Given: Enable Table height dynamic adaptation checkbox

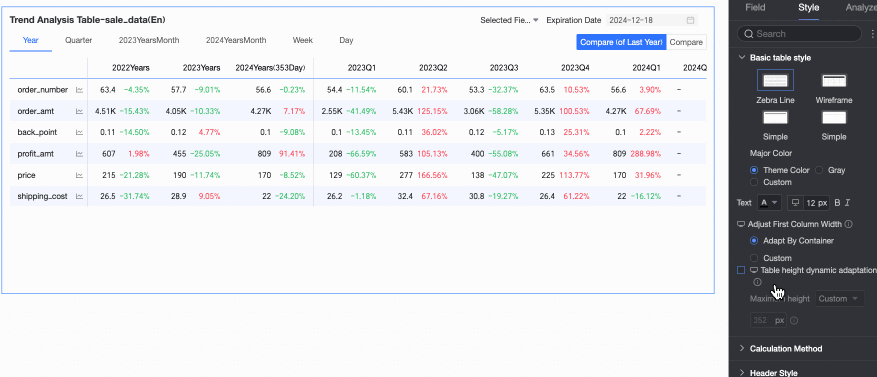Looking at the screenshot, I should [x=741, y=270].
